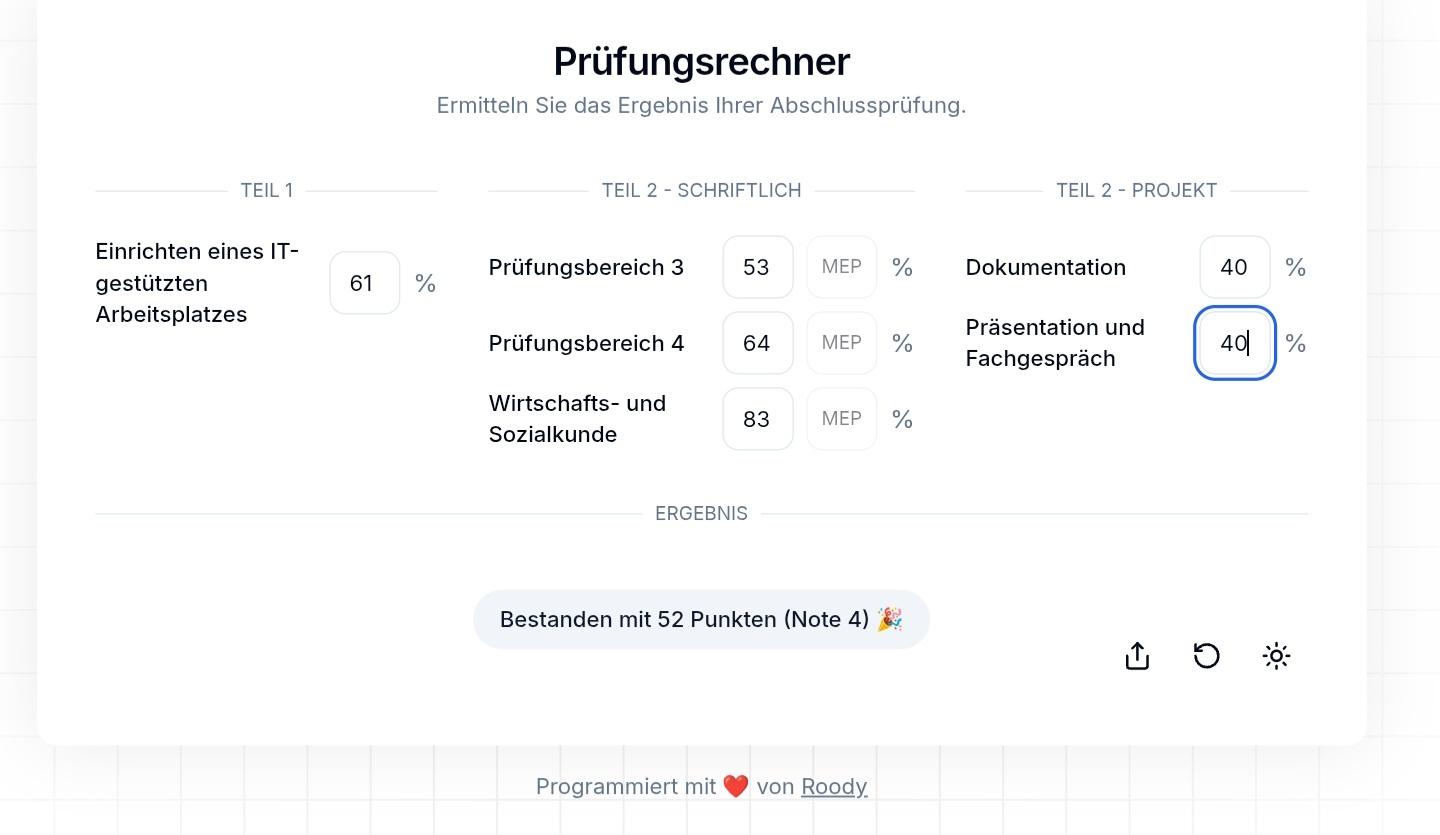
Task: Select the Dokumentation score field
Action: (1234, 267)
